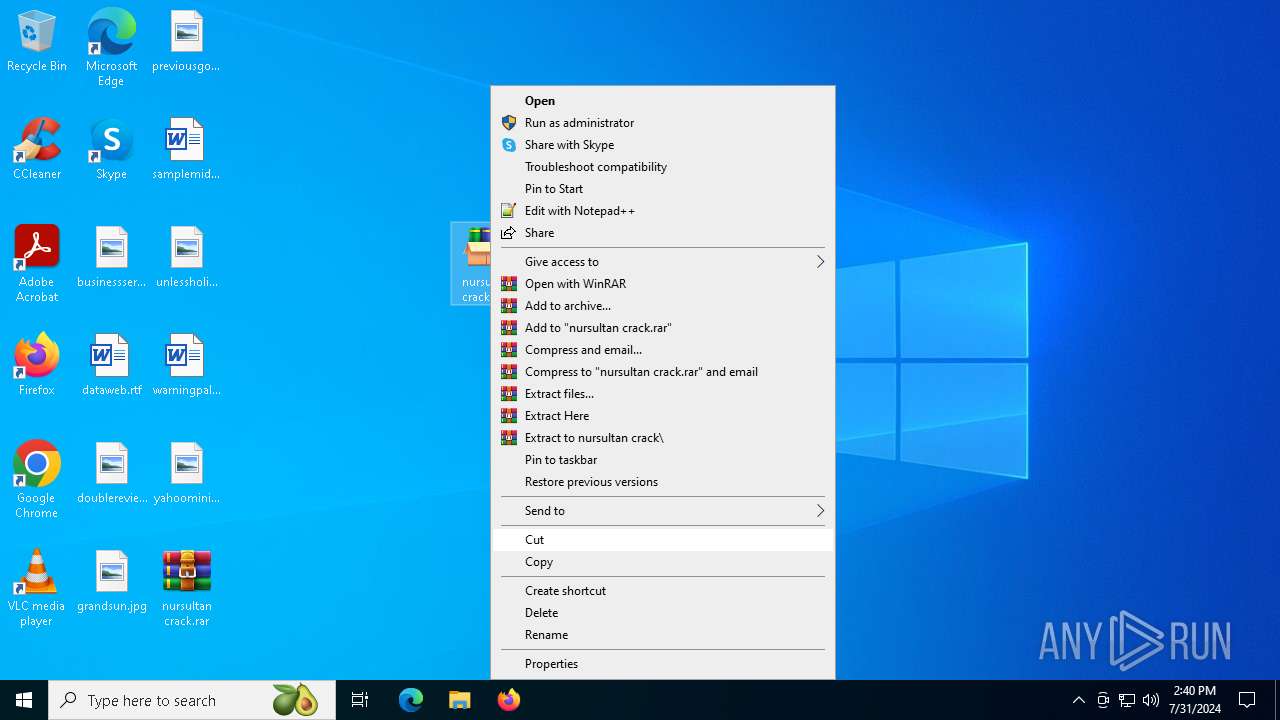Expand the Give access to submenu
The image size is (1280, 720).
pos(663,262)
